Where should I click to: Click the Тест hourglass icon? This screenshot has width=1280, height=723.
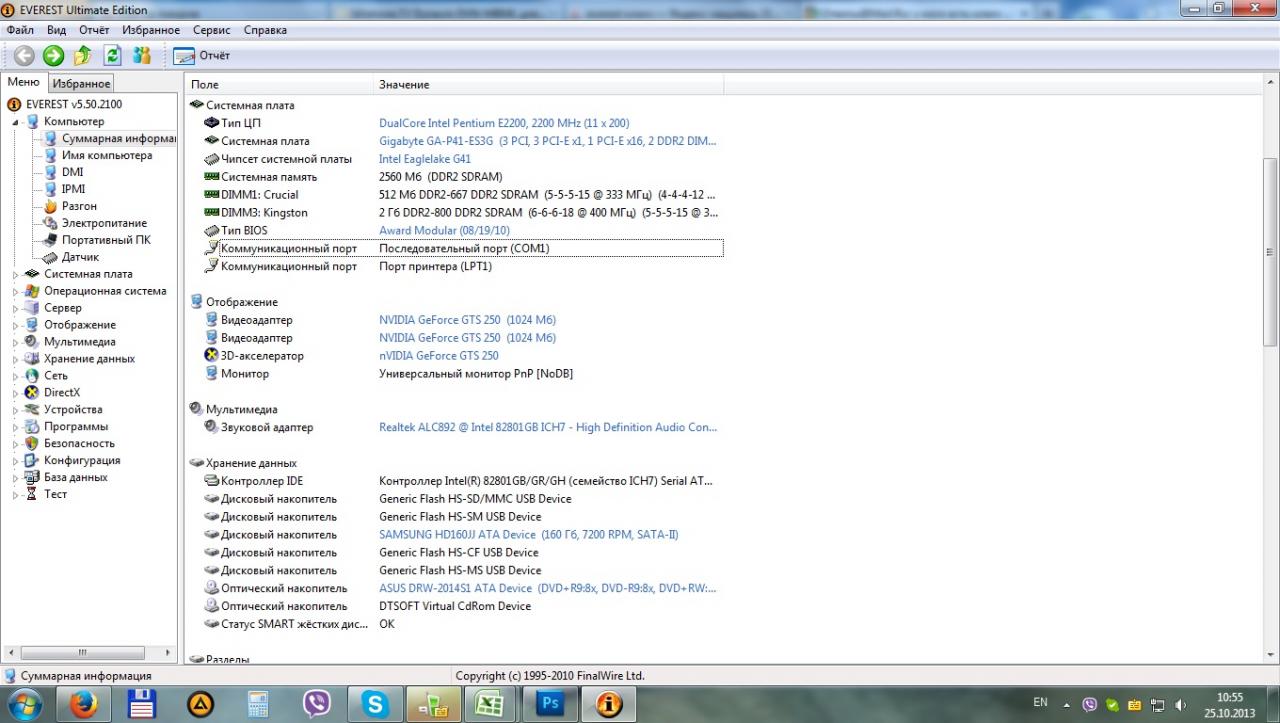tap(33, 495)
